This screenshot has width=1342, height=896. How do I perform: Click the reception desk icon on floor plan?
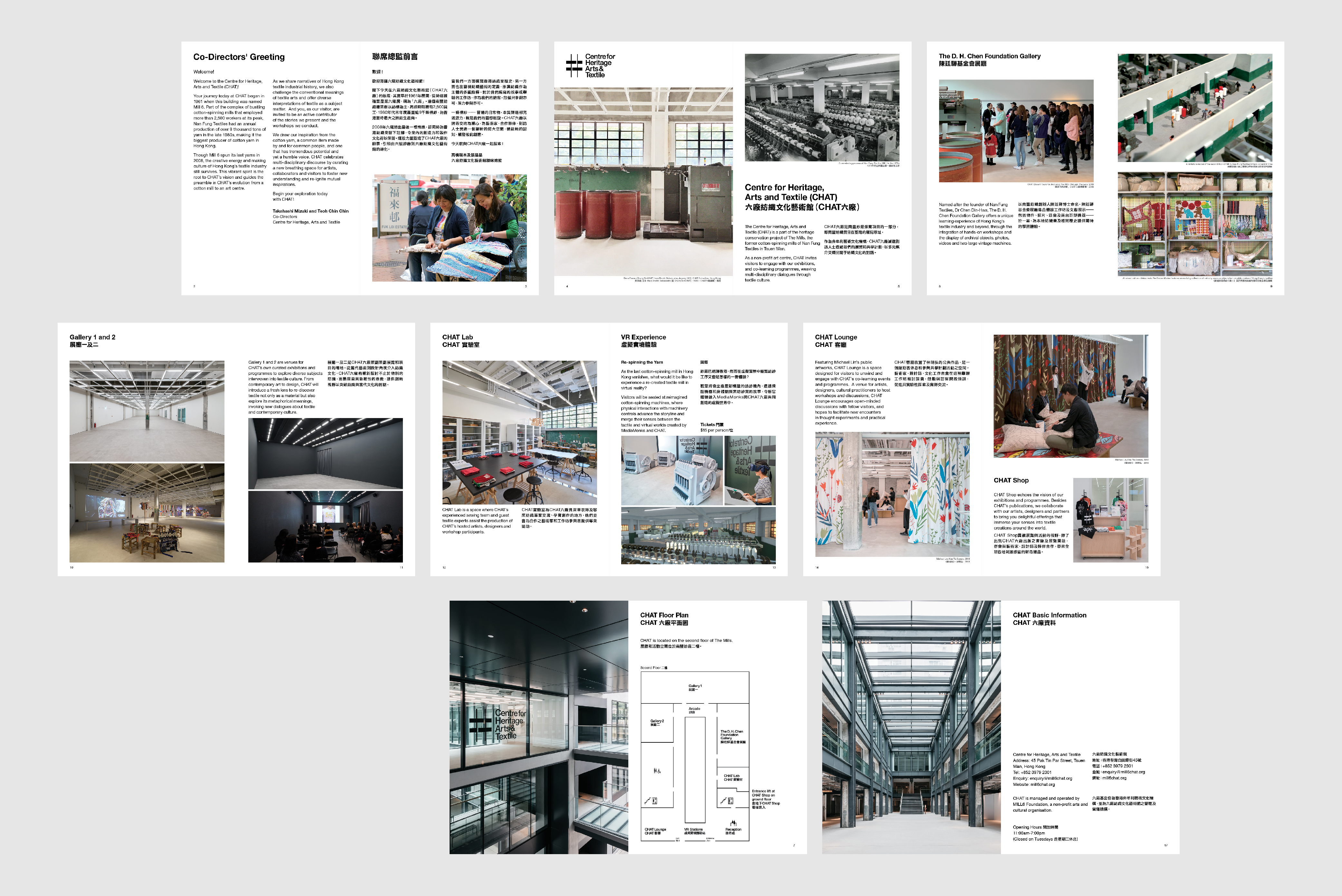(734, 823)
